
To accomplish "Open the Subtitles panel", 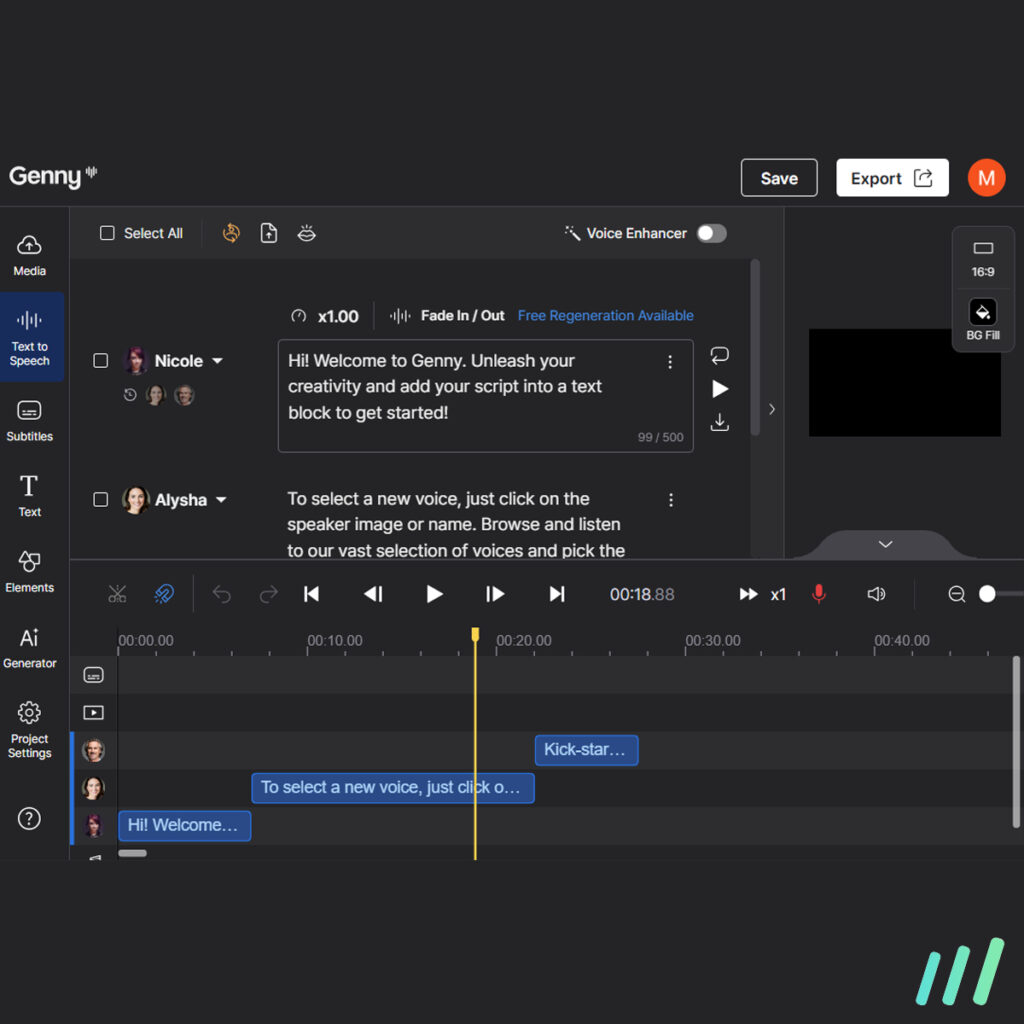I will click(29, 420).
